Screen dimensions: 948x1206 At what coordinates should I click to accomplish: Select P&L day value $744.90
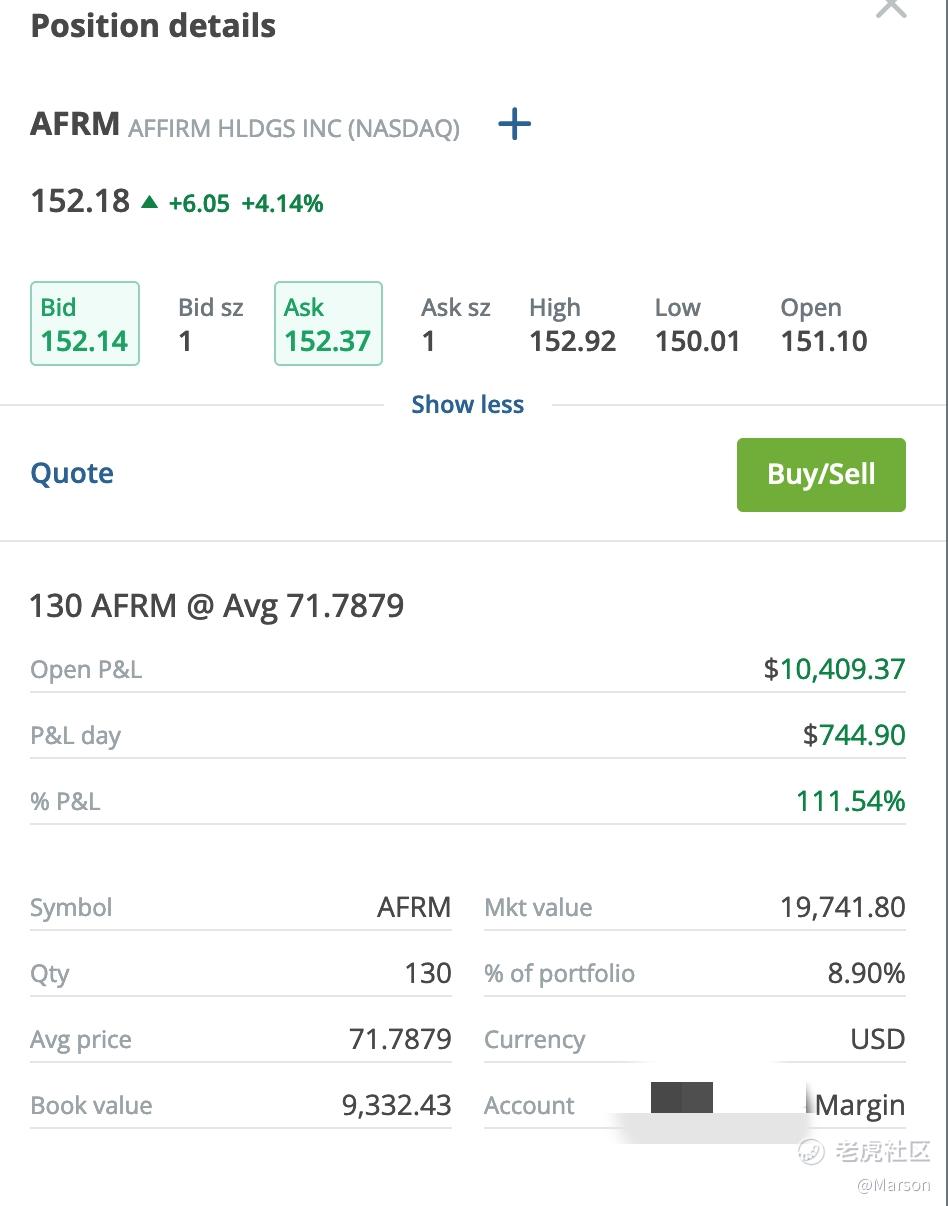854,735
